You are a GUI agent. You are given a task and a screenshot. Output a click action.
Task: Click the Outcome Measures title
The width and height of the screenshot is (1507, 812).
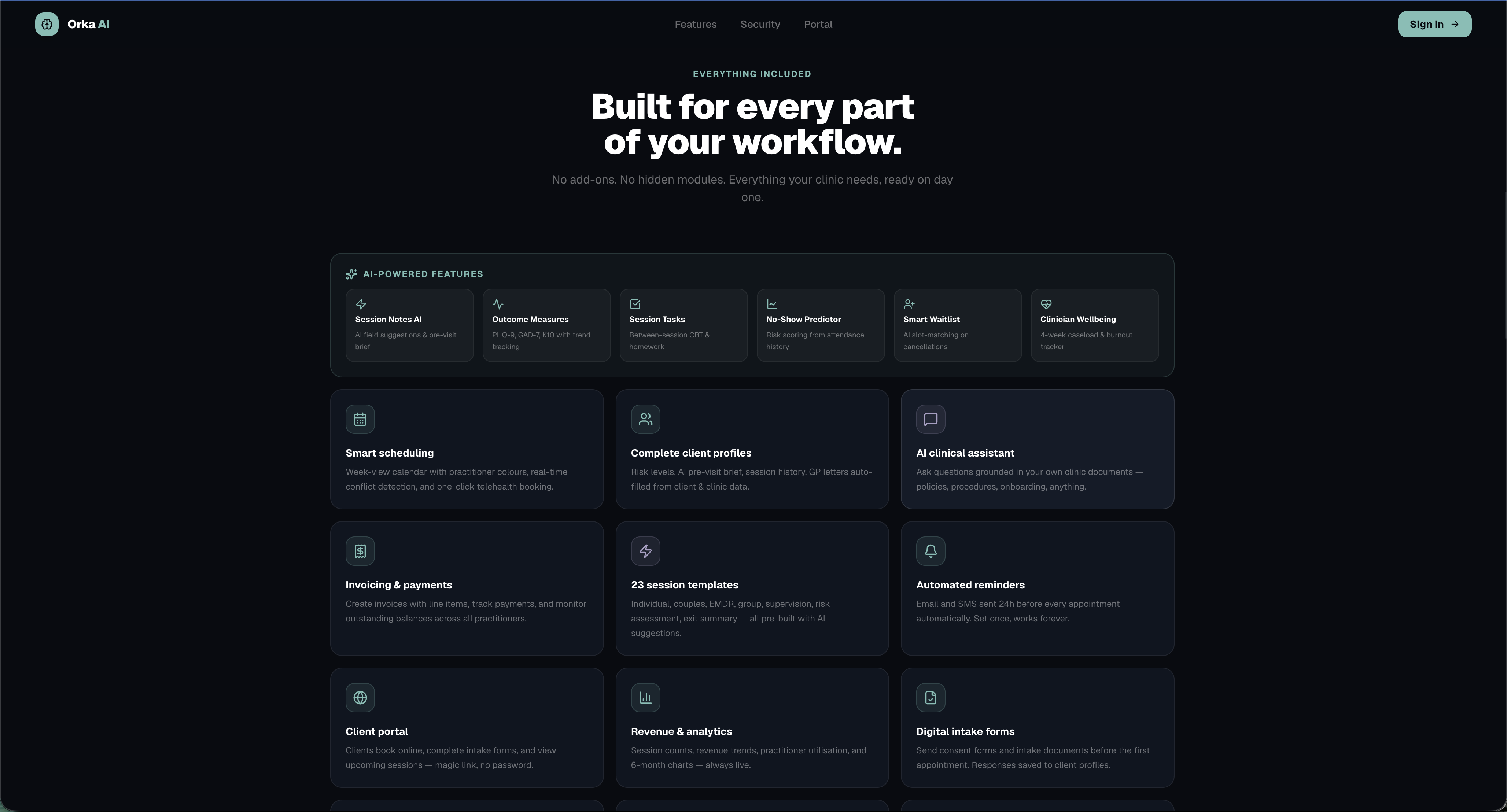(x=530, y=320)
